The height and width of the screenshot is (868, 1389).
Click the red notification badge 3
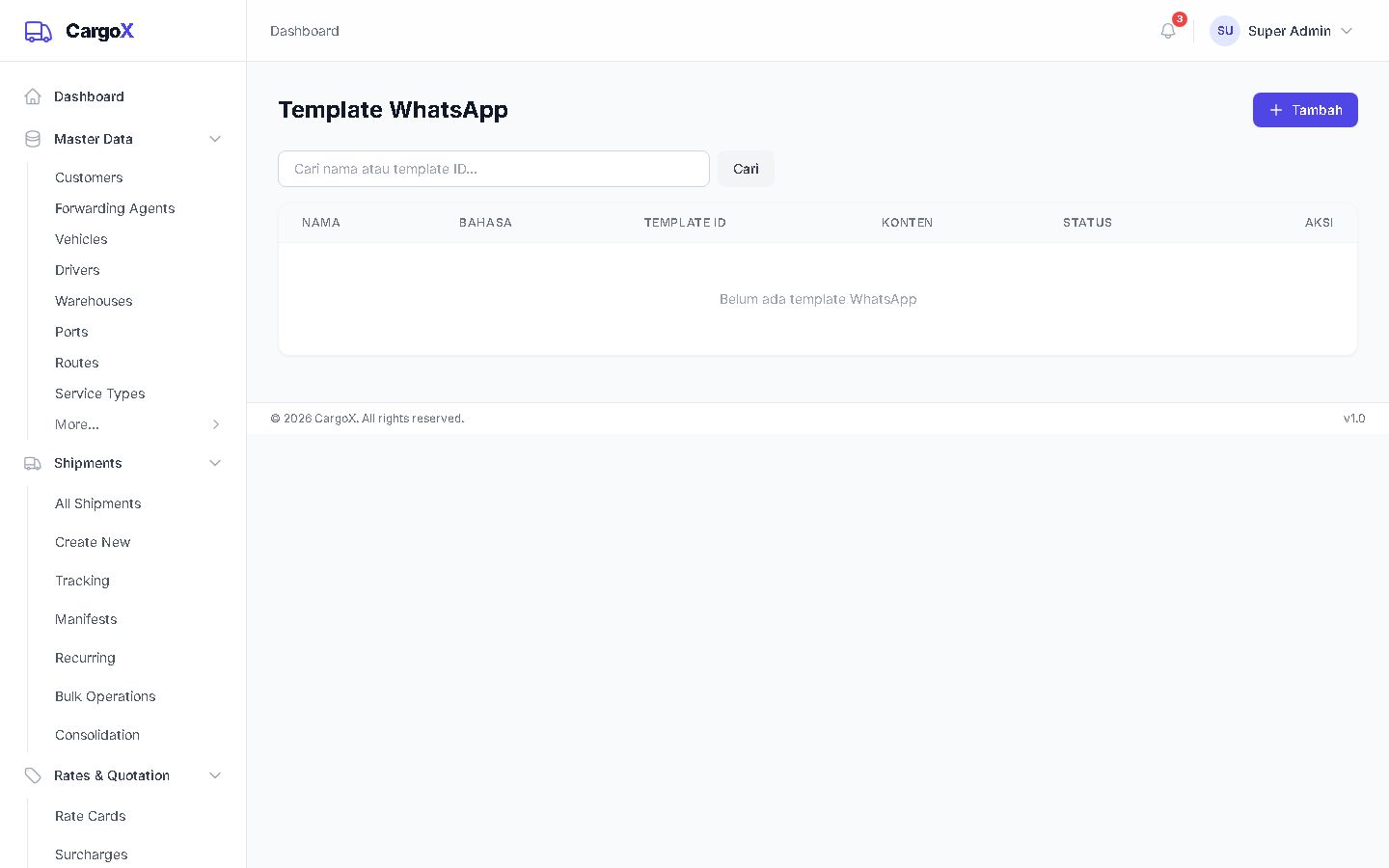tap(1180, 19)
